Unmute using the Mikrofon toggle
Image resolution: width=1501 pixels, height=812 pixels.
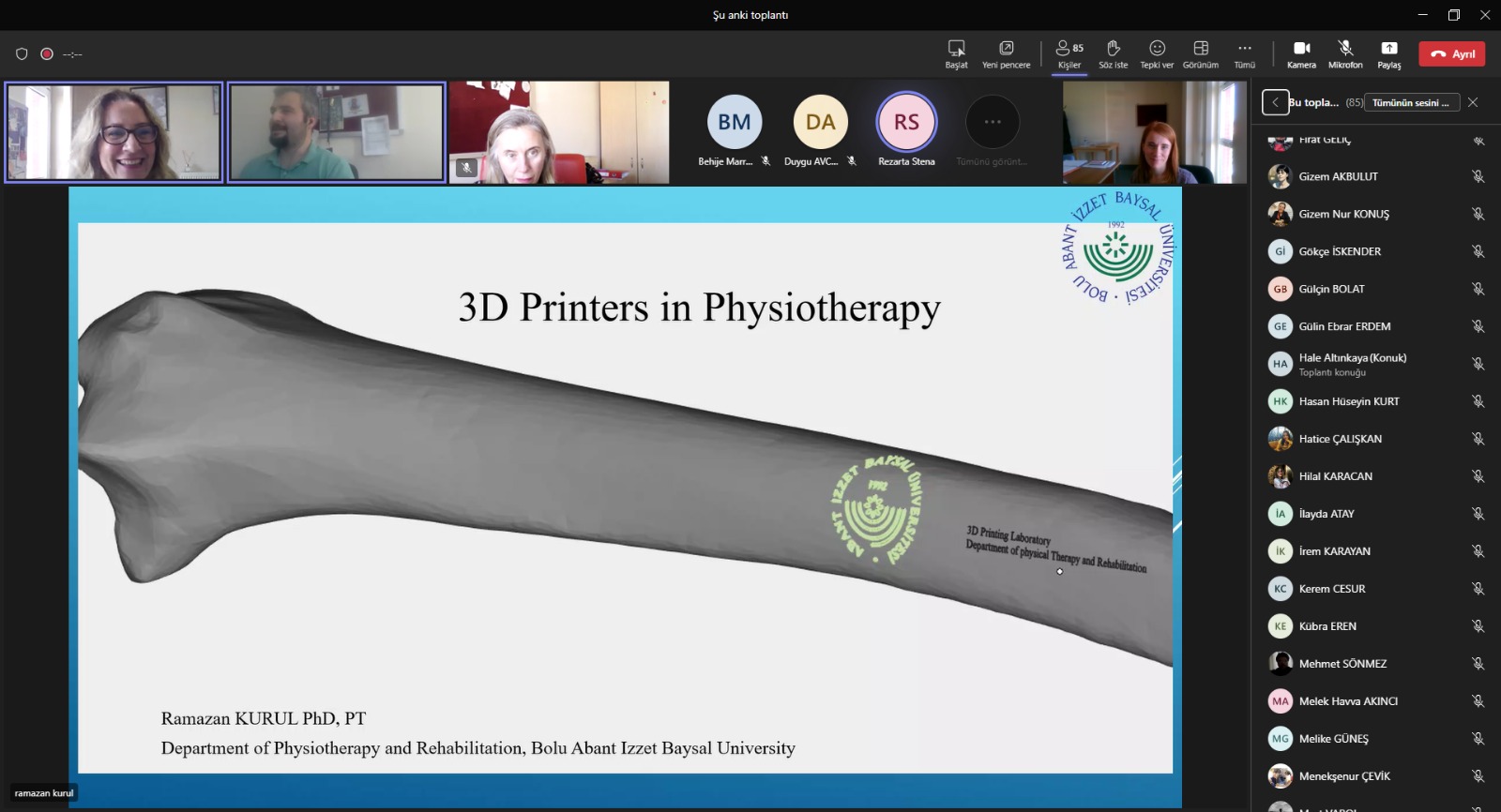(x=1345, y=53)
